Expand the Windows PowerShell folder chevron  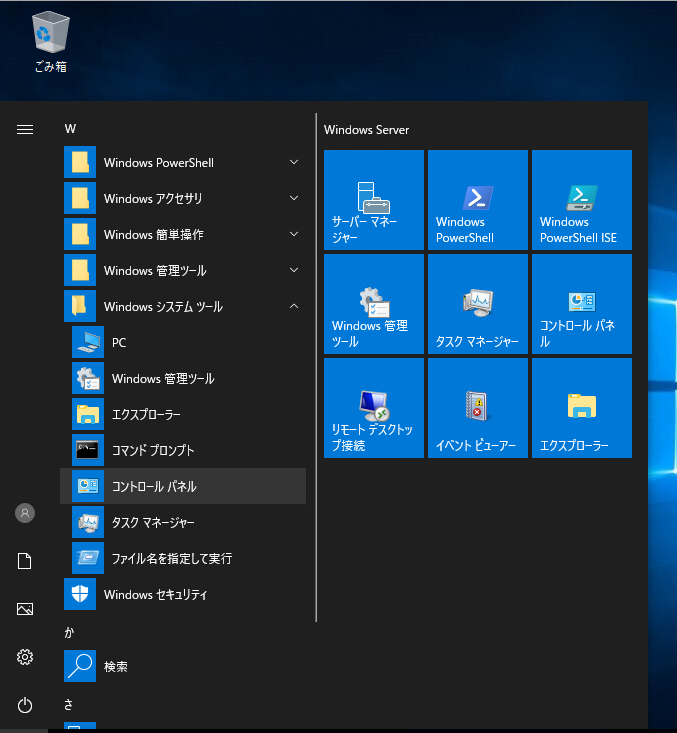tap(294, 162)
